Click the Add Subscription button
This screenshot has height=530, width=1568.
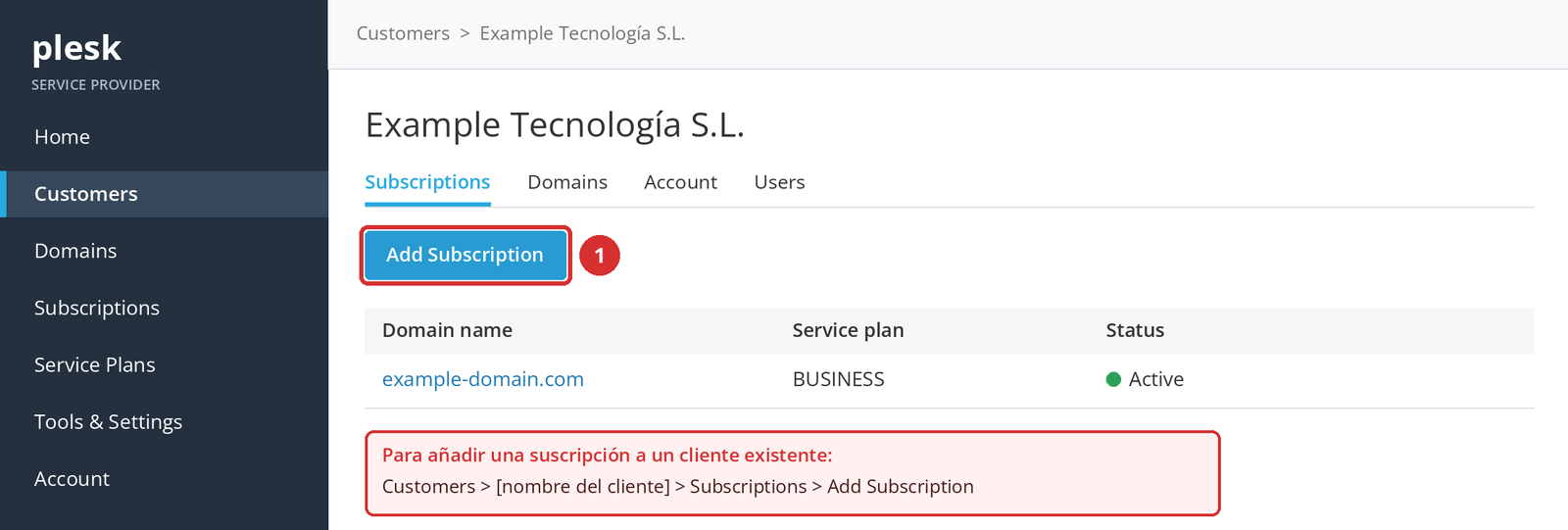point(465,255)
